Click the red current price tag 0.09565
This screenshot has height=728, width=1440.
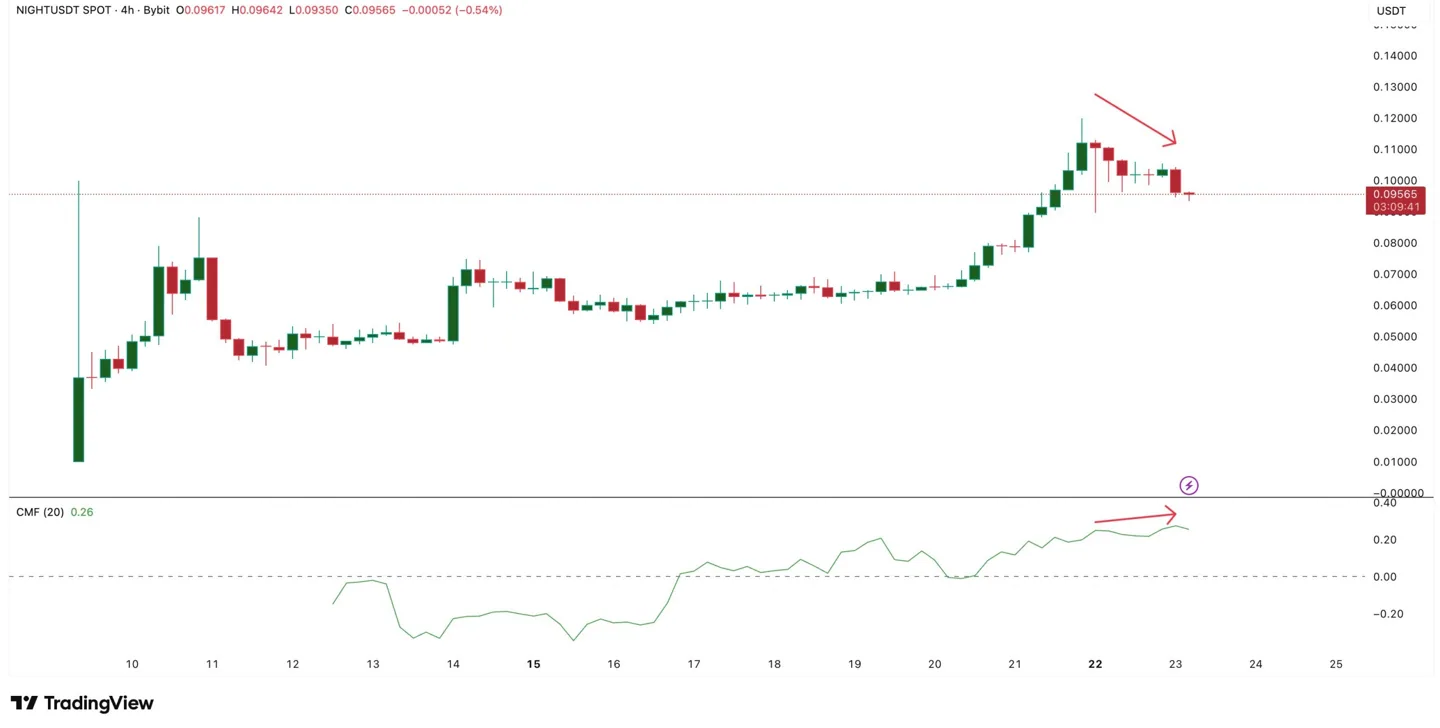(x=1394, y=194)
